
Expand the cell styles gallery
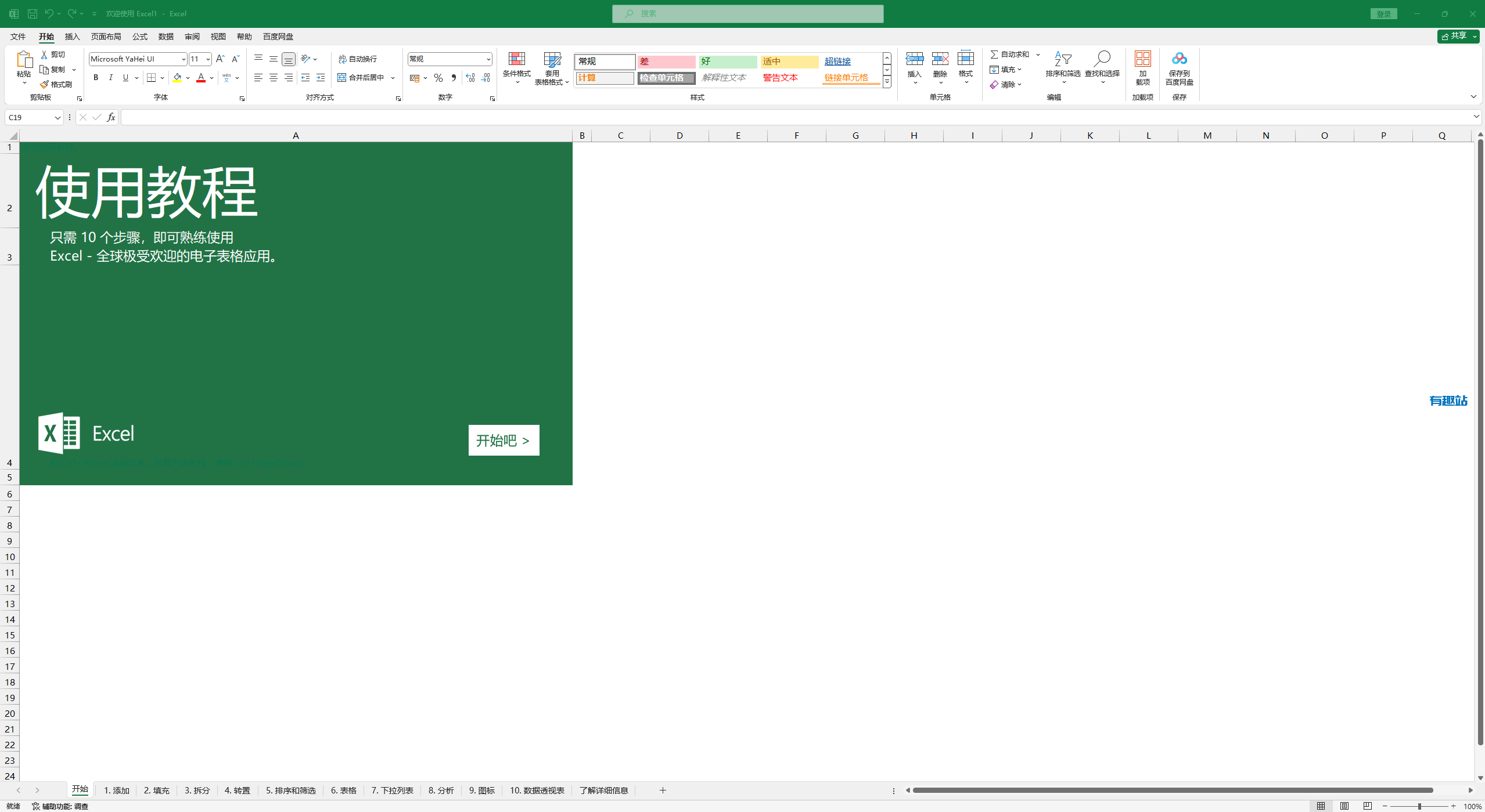coord(887,82)
